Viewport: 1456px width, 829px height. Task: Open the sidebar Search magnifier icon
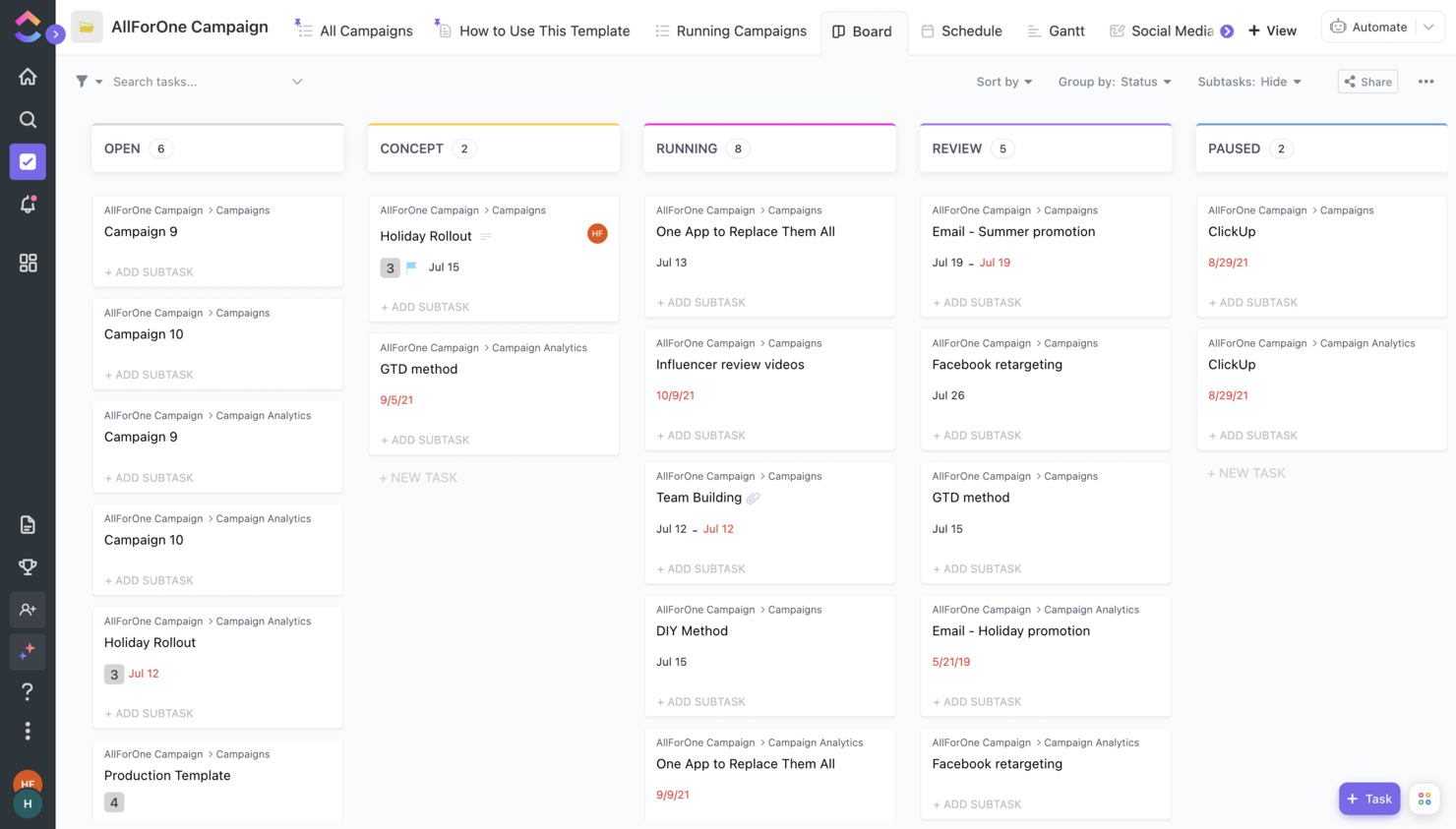pos(28,119)
